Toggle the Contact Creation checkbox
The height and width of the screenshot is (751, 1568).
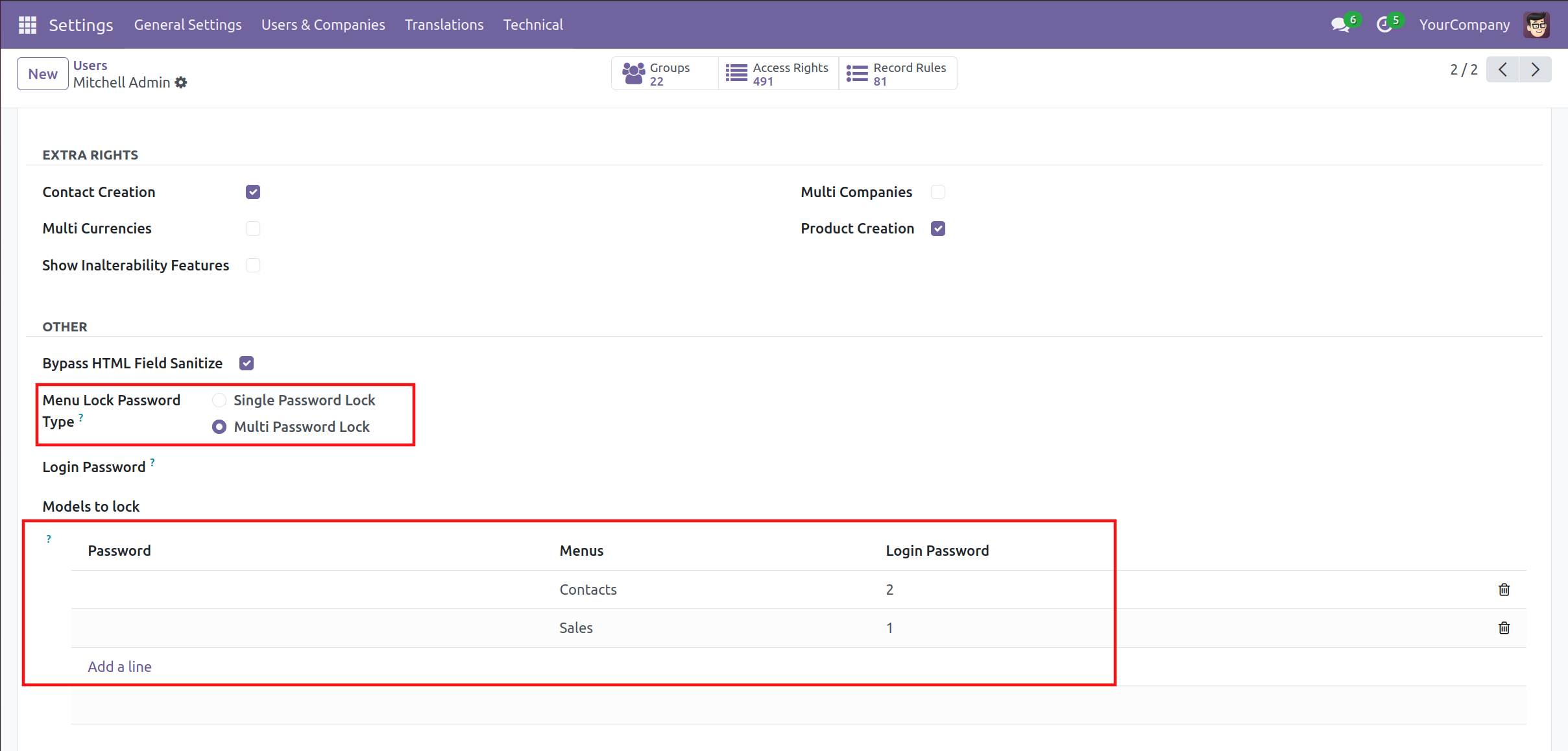pyautogui.click(x=253, y=192)
